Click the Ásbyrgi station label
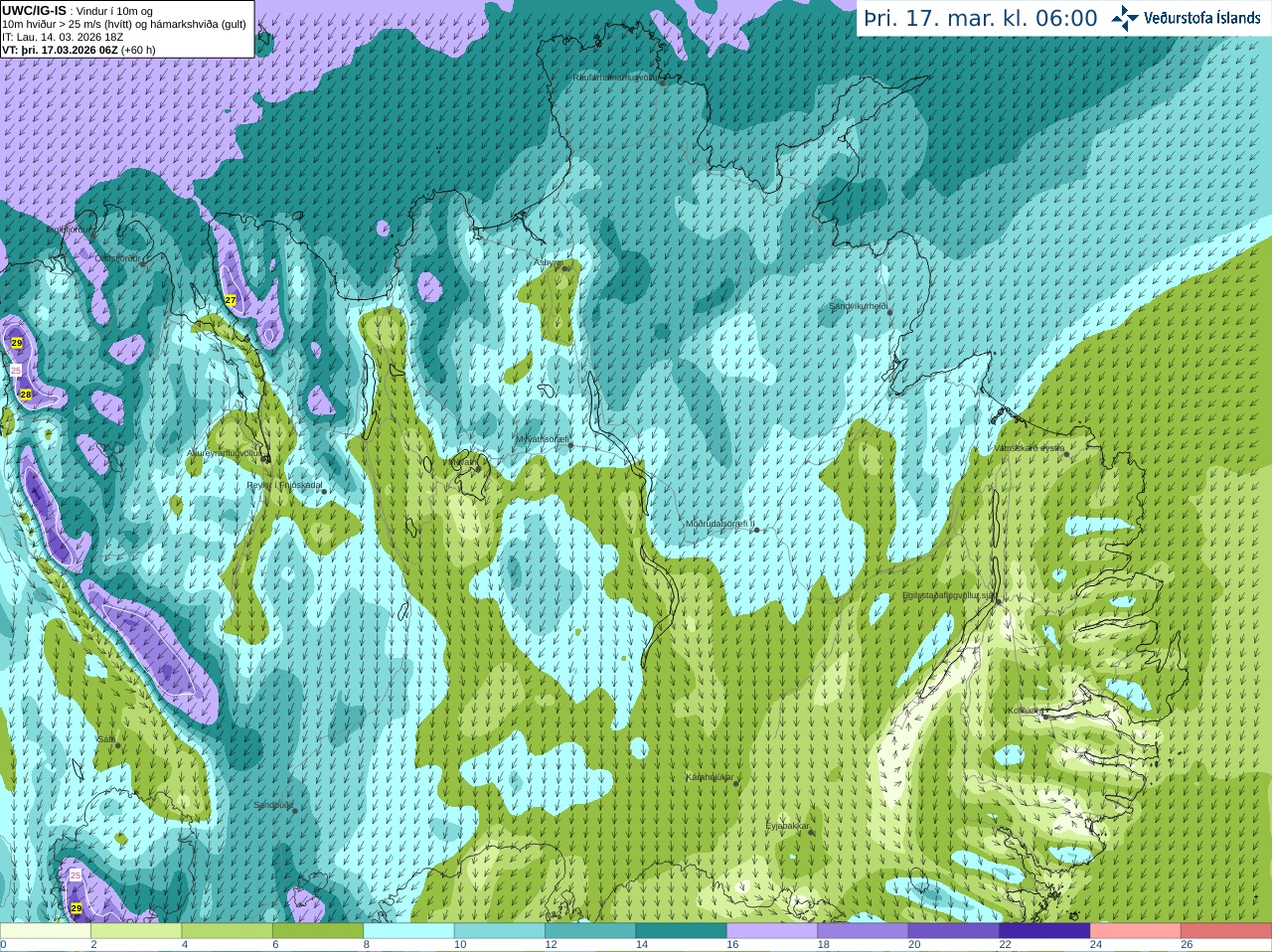The height and width of the screenshot is (952, 1272). (548, 262)
